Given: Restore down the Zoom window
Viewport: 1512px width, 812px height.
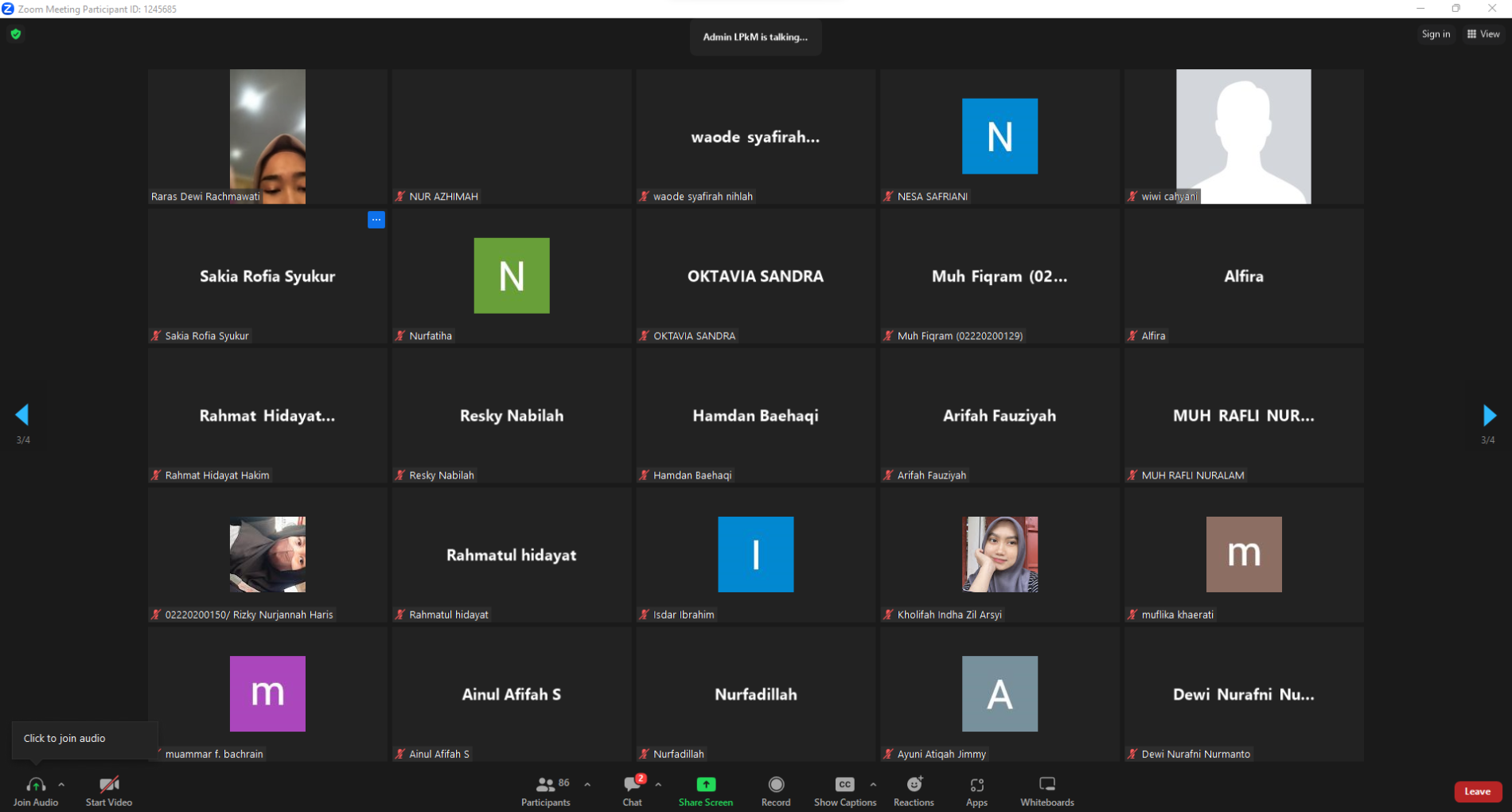Looking at the screenshot, I should point(1455,9).
